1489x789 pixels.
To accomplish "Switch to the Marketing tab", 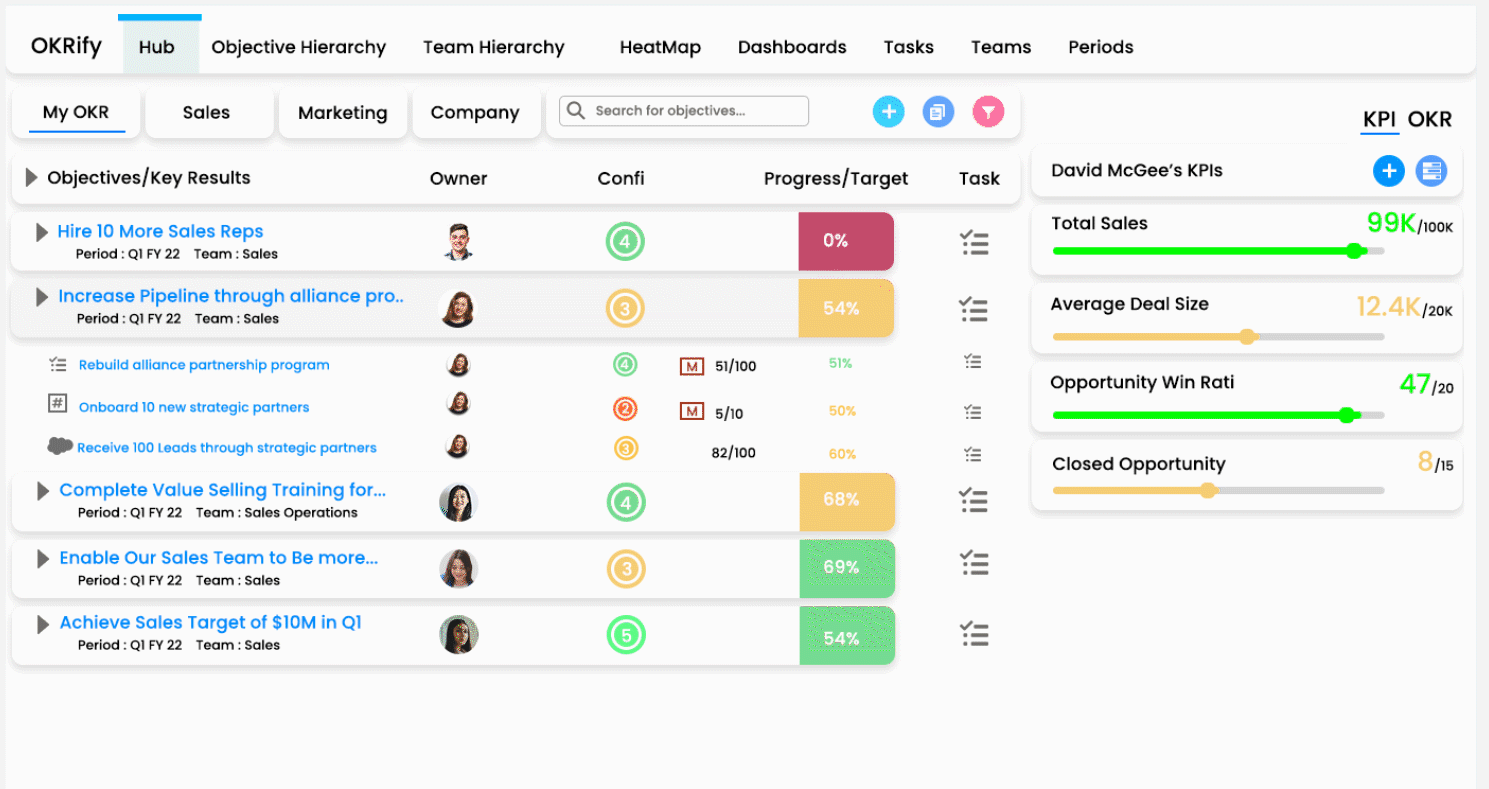I will 342,113.
